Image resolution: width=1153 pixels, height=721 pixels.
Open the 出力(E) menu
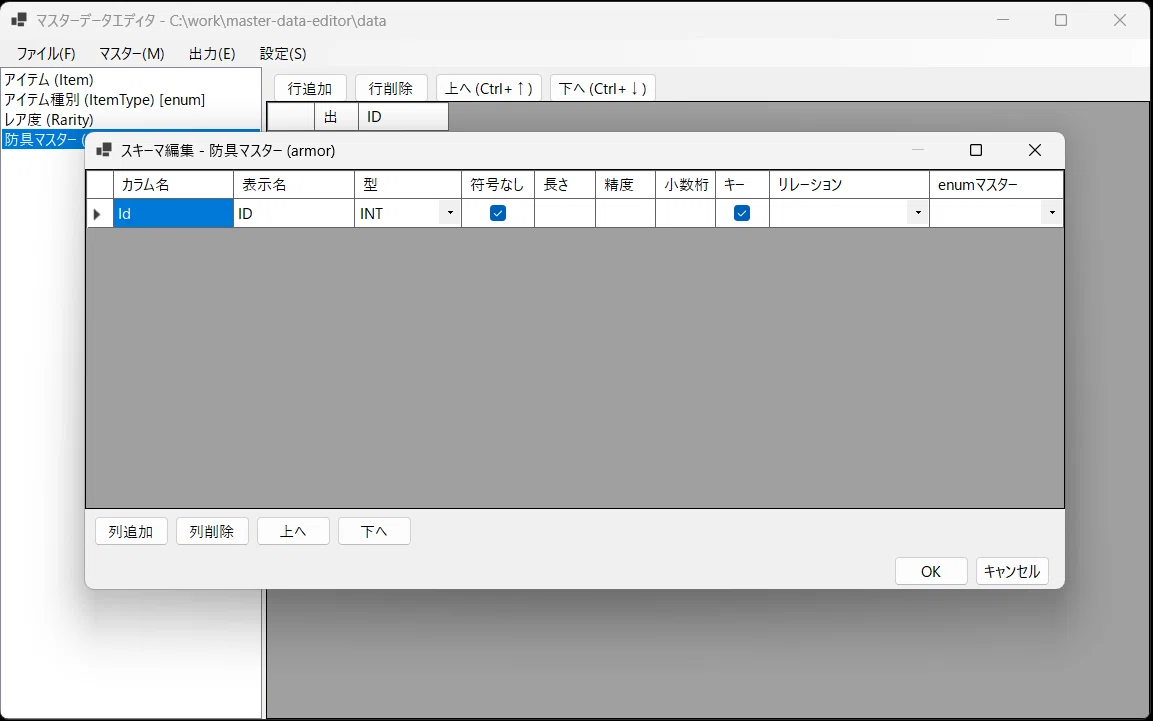tap(212, 54)
